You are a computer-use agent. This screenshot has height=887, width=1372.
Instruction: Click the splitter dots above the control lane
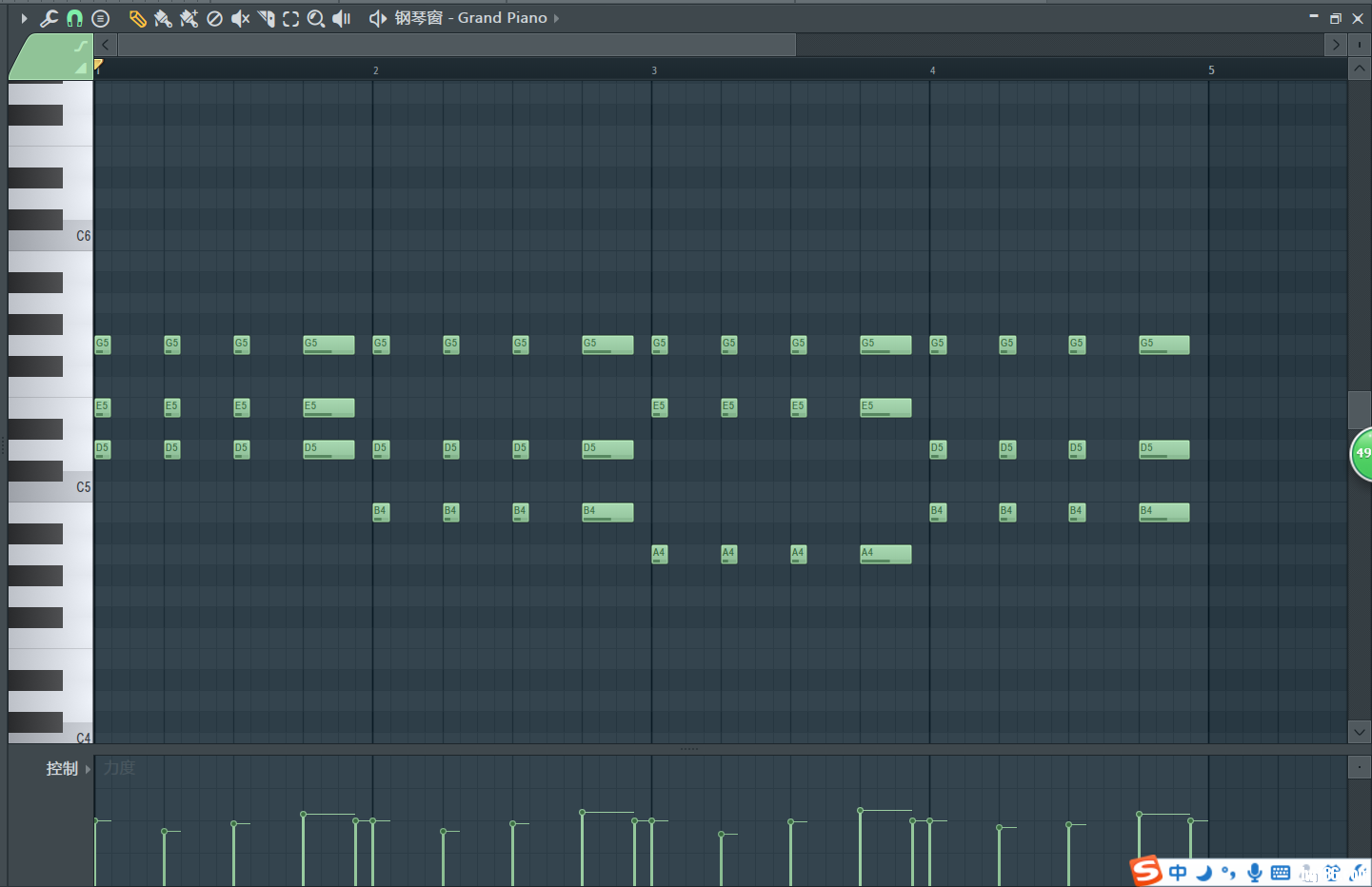click(x=689, y=750)
